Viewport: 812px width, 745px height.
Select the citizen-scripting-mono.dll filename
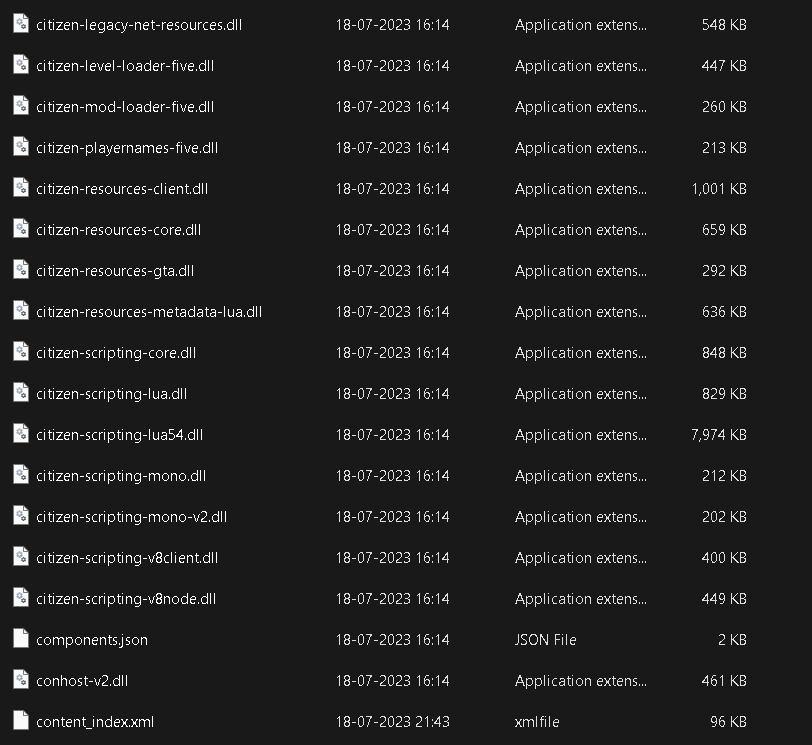click(121, 476)
